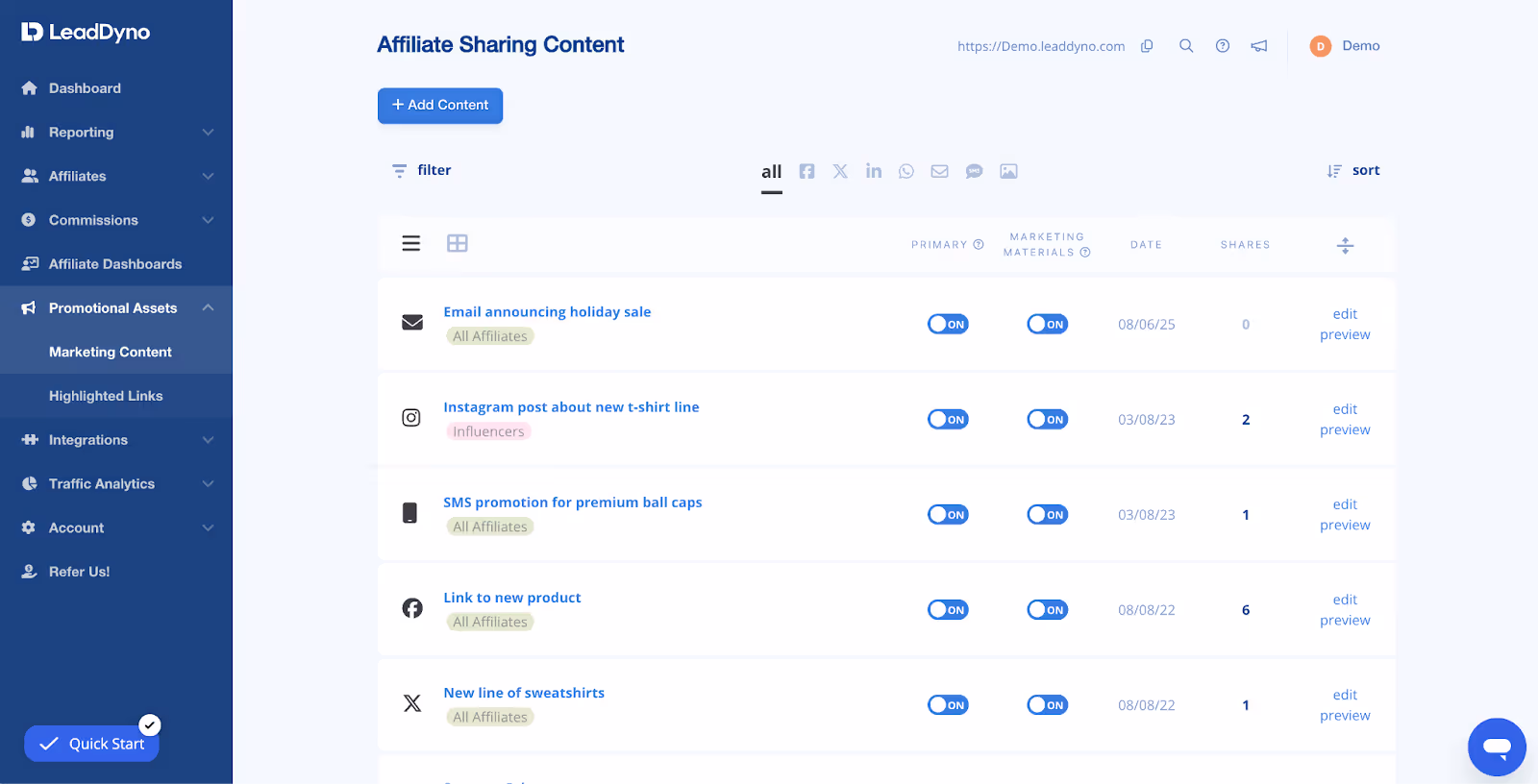This screenshot has width=1538, height=784.
Task: Filter content by SMS bubble icon
Action: (x=974, y=171)
